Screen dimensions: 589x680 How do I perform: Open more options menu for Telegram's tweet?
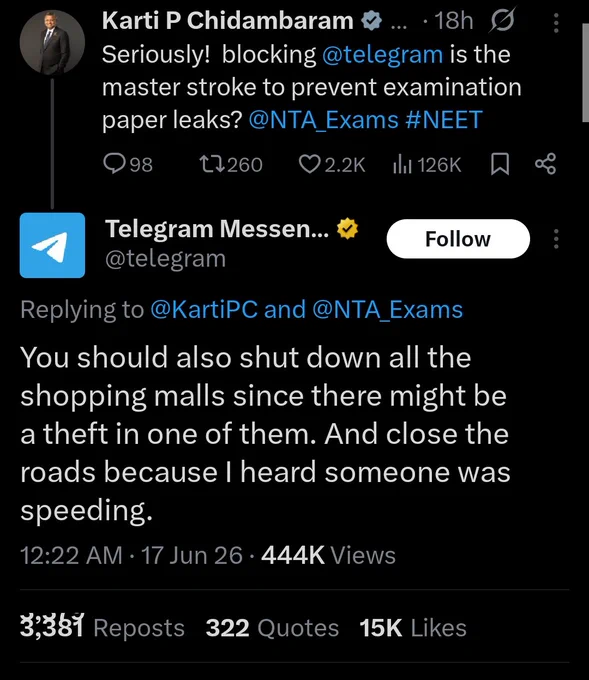[x=556, y=239]
